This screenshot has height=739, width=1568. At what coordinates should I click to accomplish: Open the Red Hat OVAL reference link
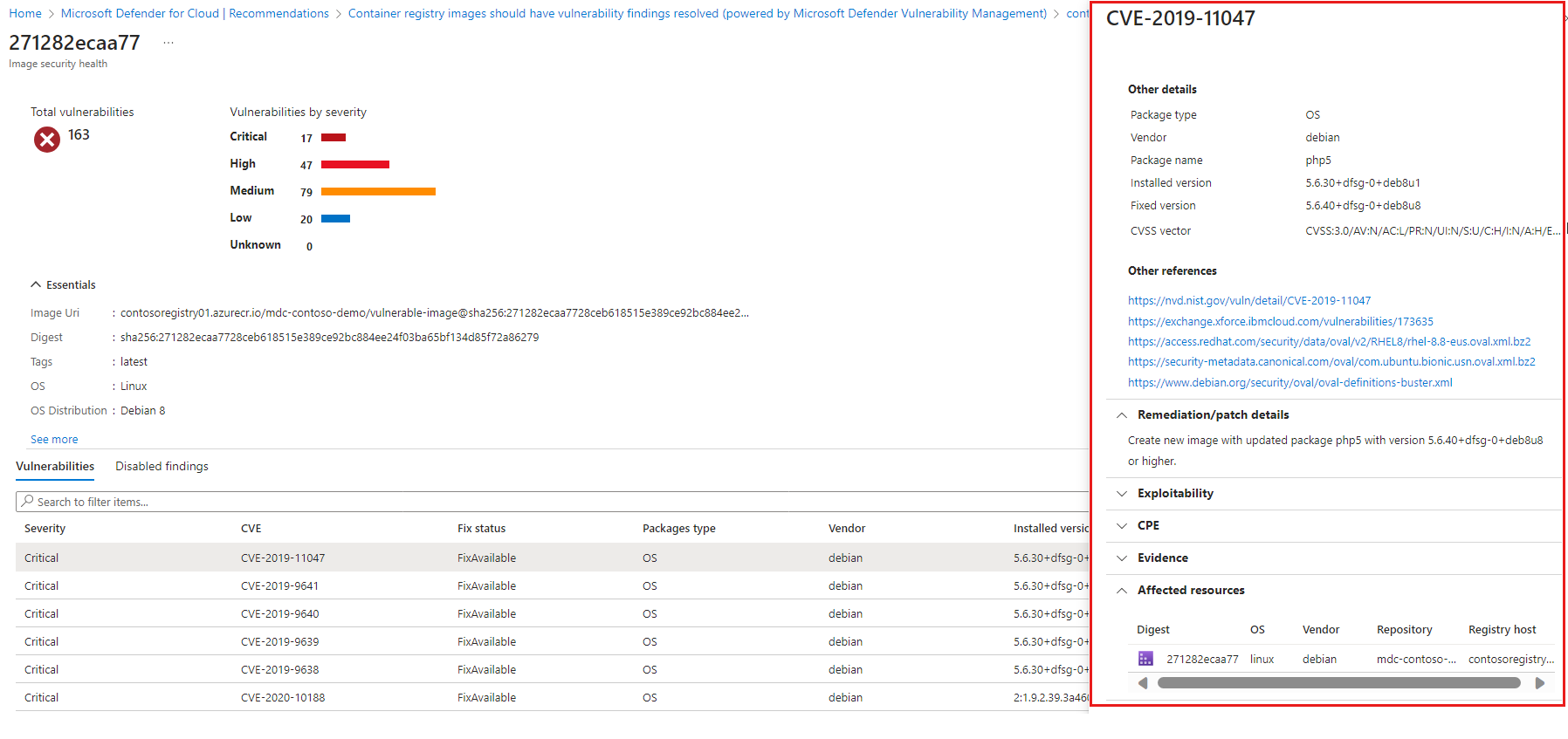tap(1329, 342)
